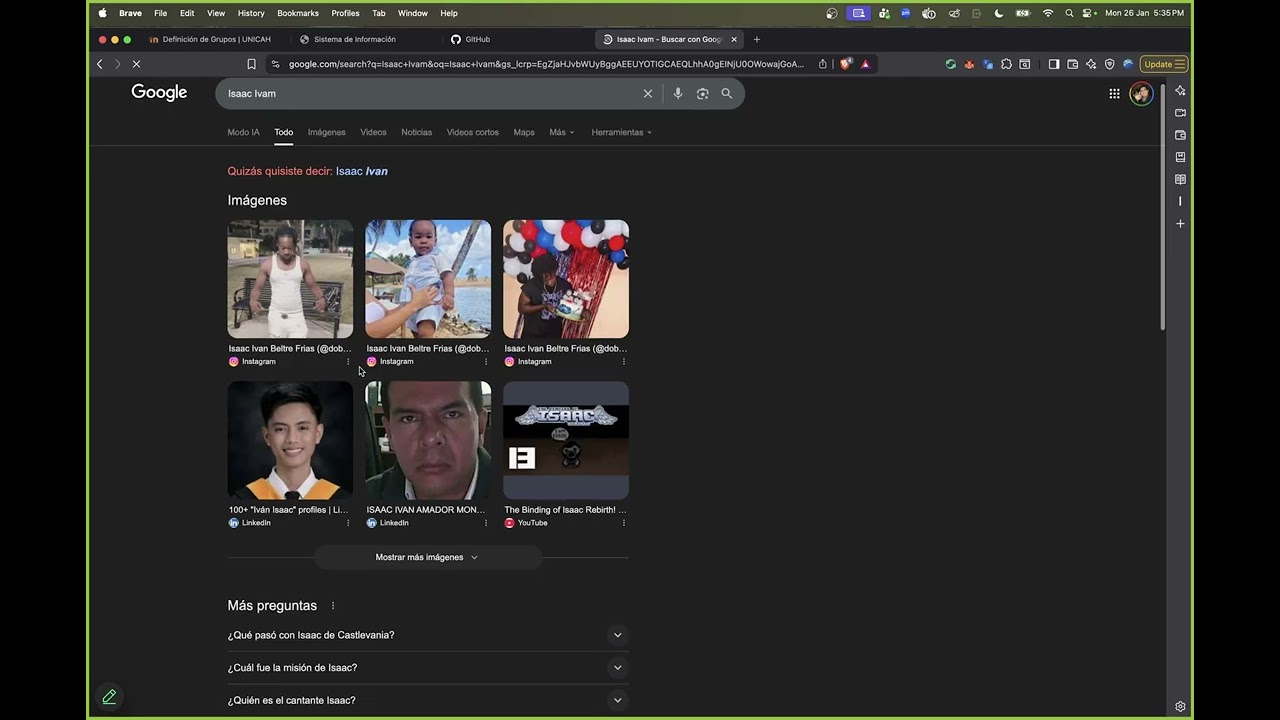Image resolution: width=1280 pixels, height=720 pixels.
Task: Open Brave Update menu button
Action: 1164,64
